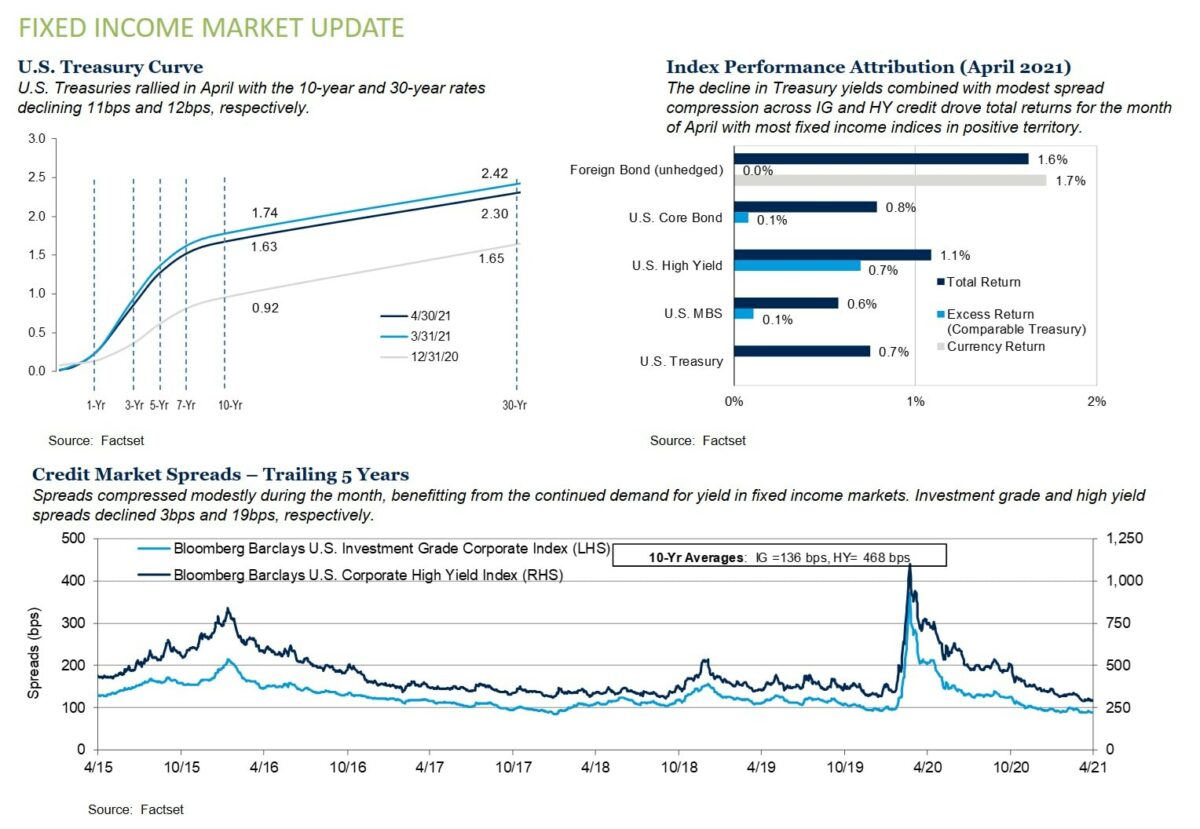Click the Fixed Income Market Update title

point(212,27)
